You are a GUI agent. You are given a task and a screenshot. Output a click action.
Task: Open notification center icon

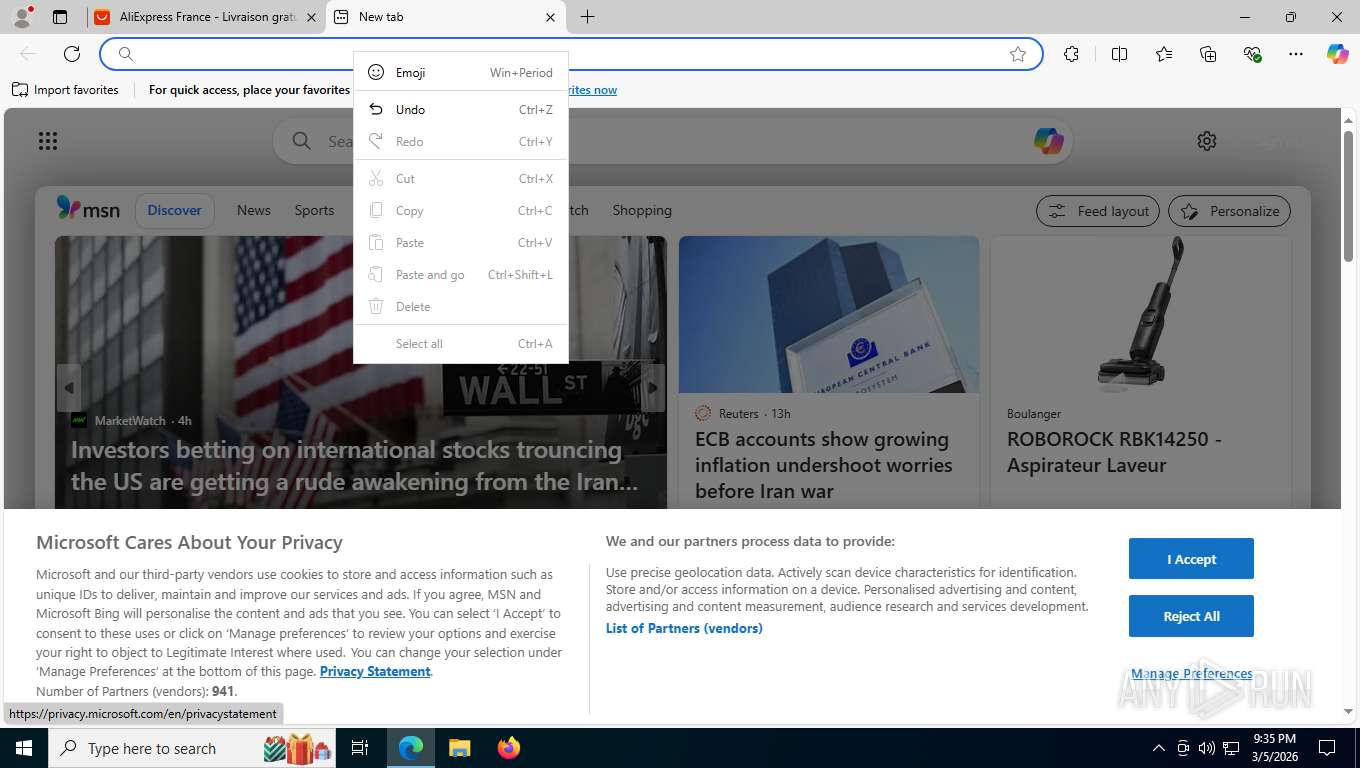click(x=1327, y=748)
